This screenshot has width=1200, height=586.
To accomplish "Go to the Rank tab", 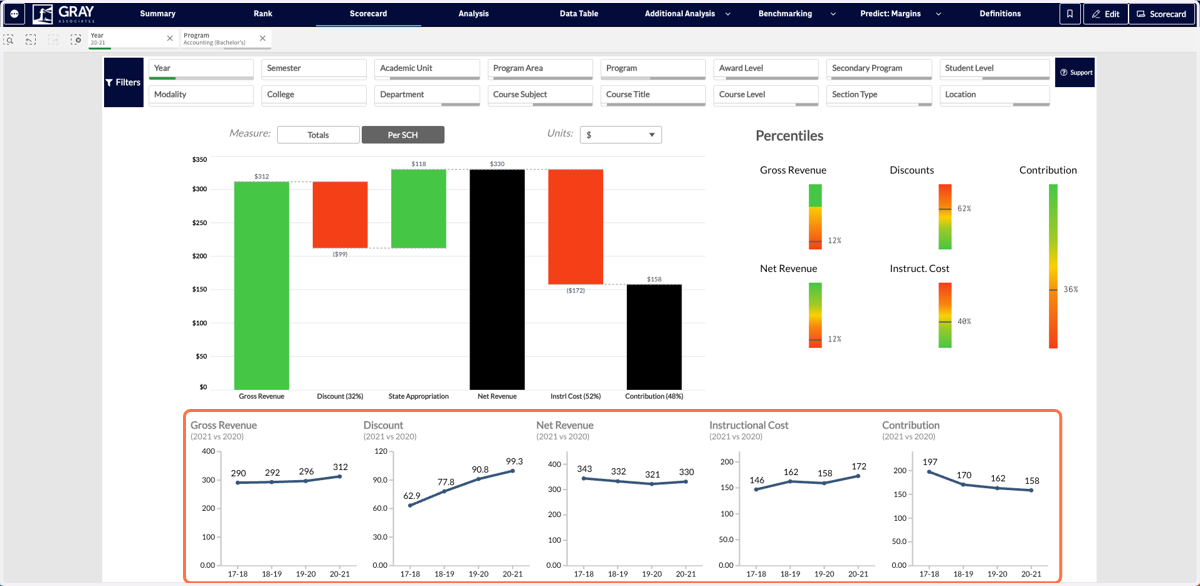I will (x=263, y=14).
